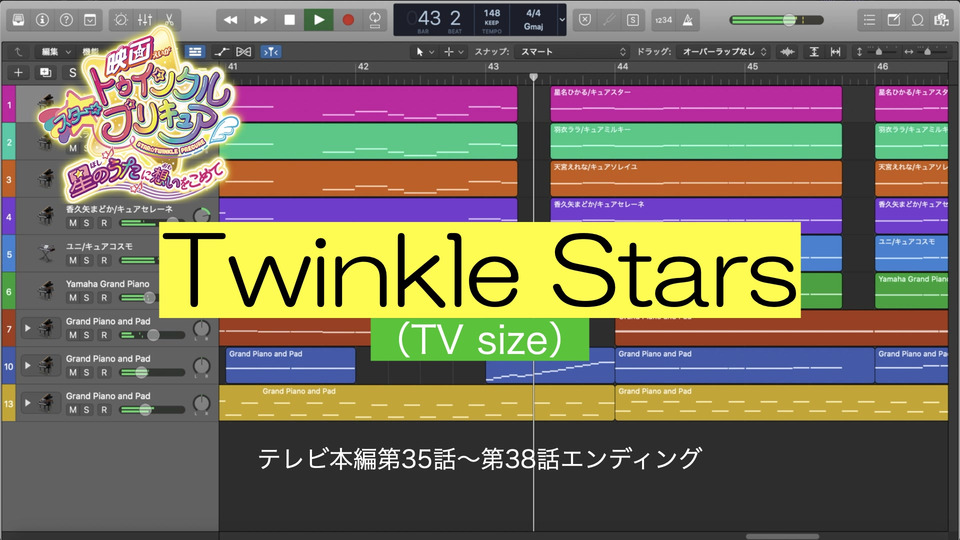Open the List Editors icon
The width and height of the screenshot is (960, 540).
click(x=869, y=20)
